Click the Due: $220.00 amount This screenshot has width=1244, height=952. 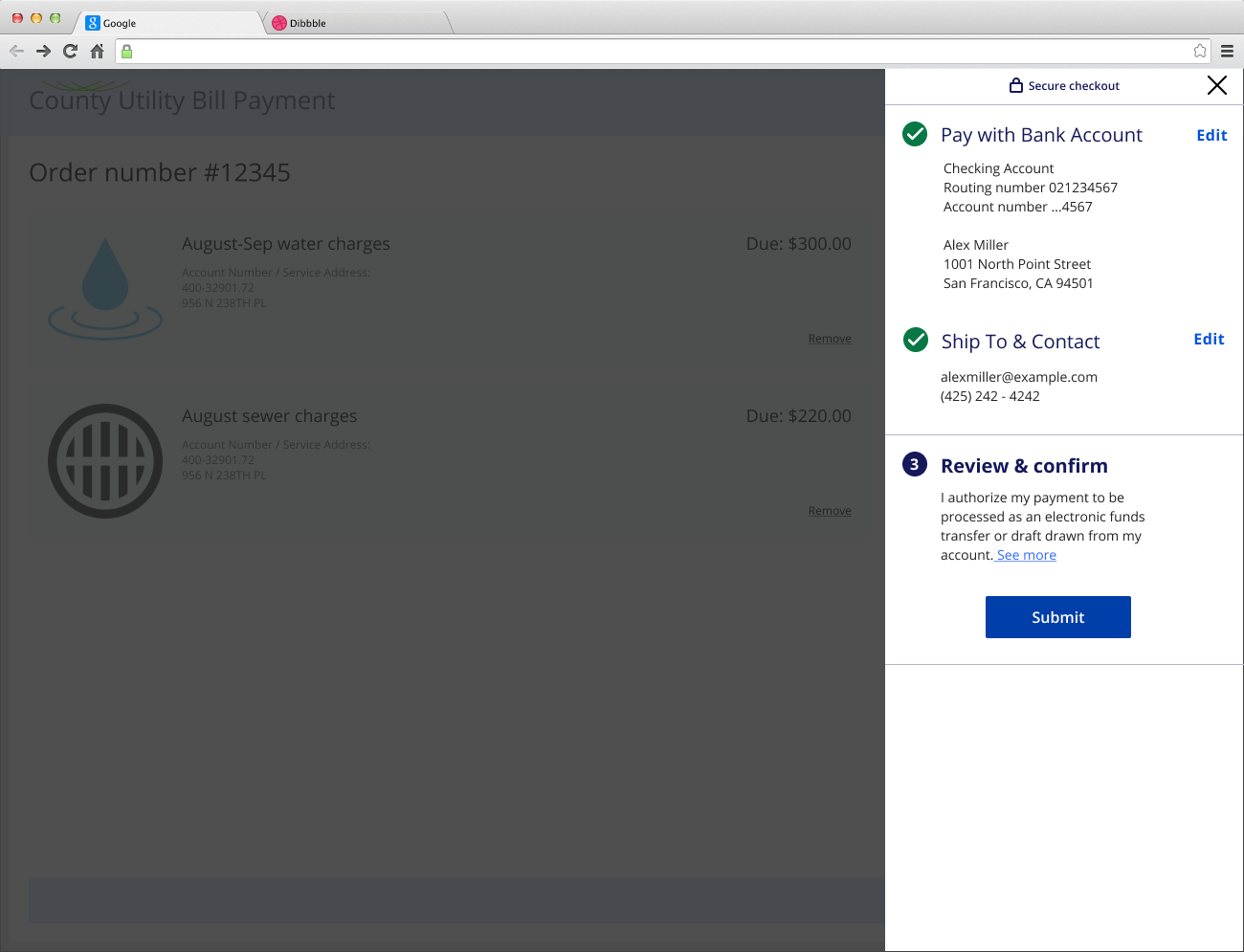798,416
